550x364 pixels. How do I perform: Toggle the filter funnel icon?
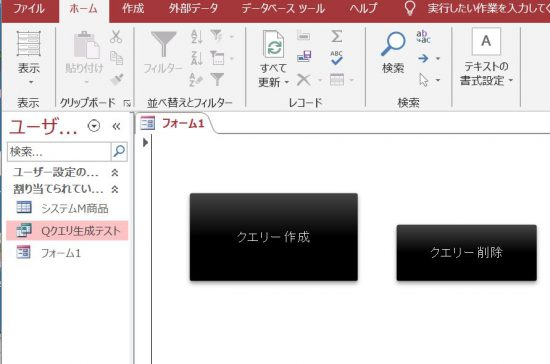217,80
